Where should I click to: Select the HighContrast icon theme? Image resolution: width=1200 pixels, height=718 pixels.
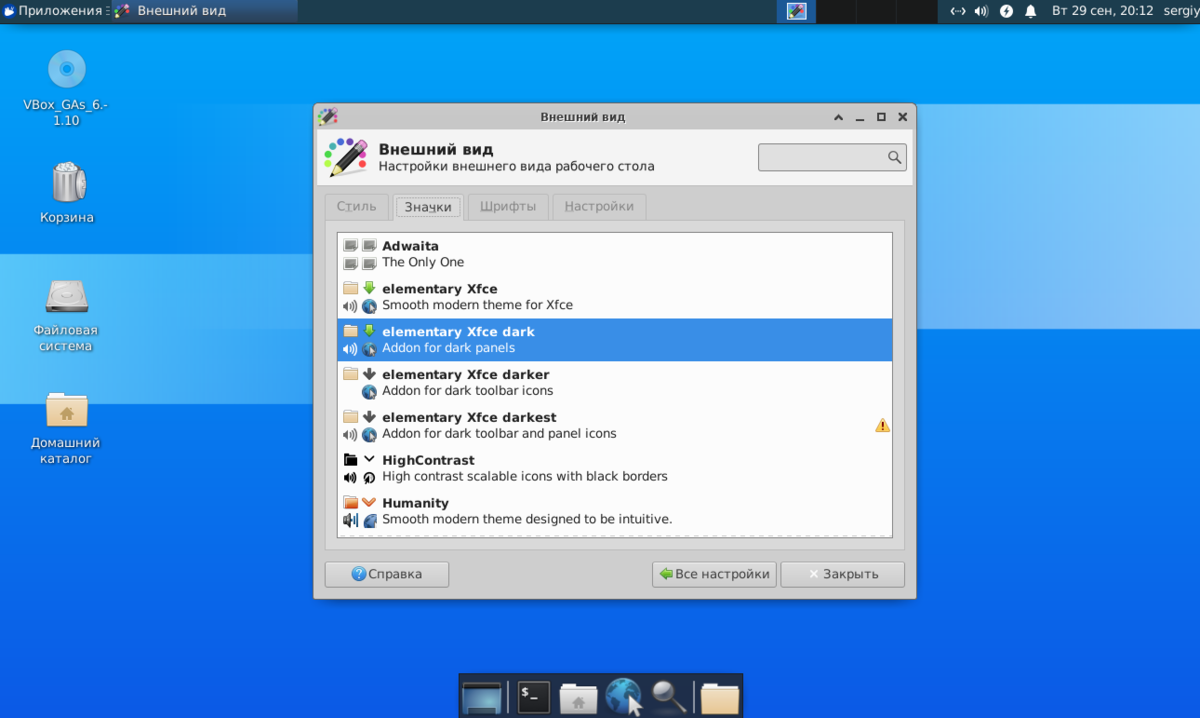(x=615, y=469)
